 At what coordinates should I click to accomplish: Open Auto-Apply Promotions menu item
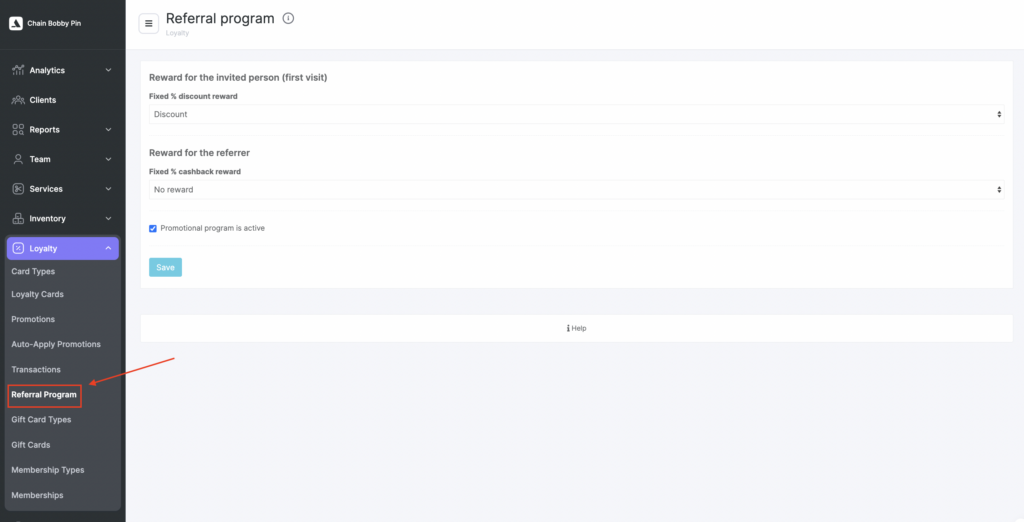pos(56,344)
